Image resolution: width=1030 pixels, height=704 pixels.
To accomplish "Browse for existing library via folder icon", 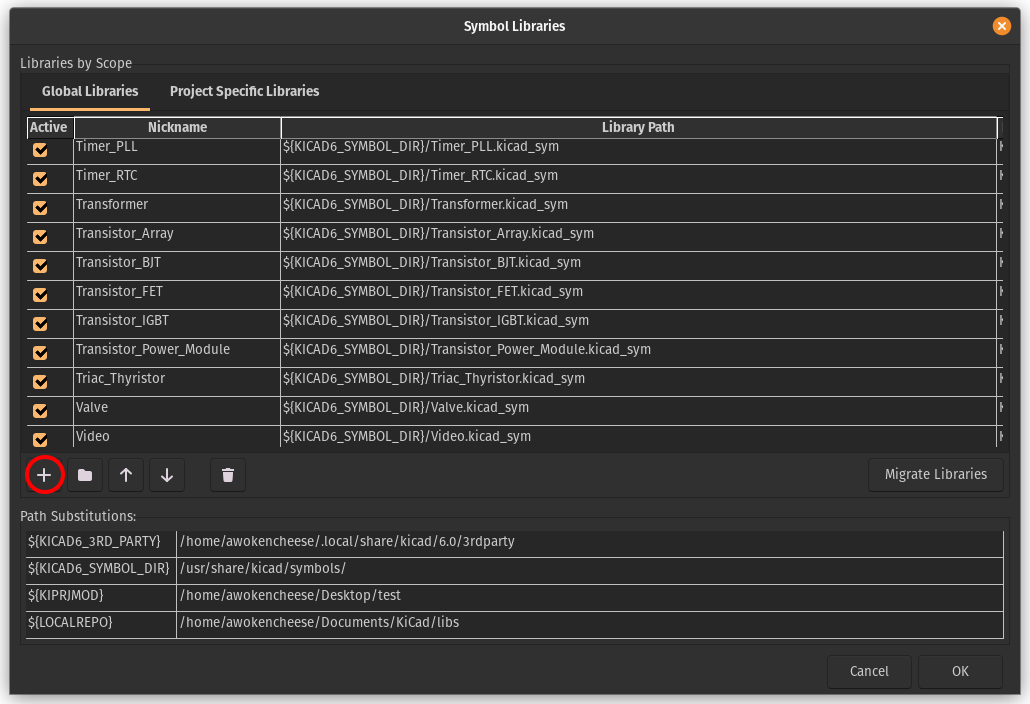I will pos(85,475).
